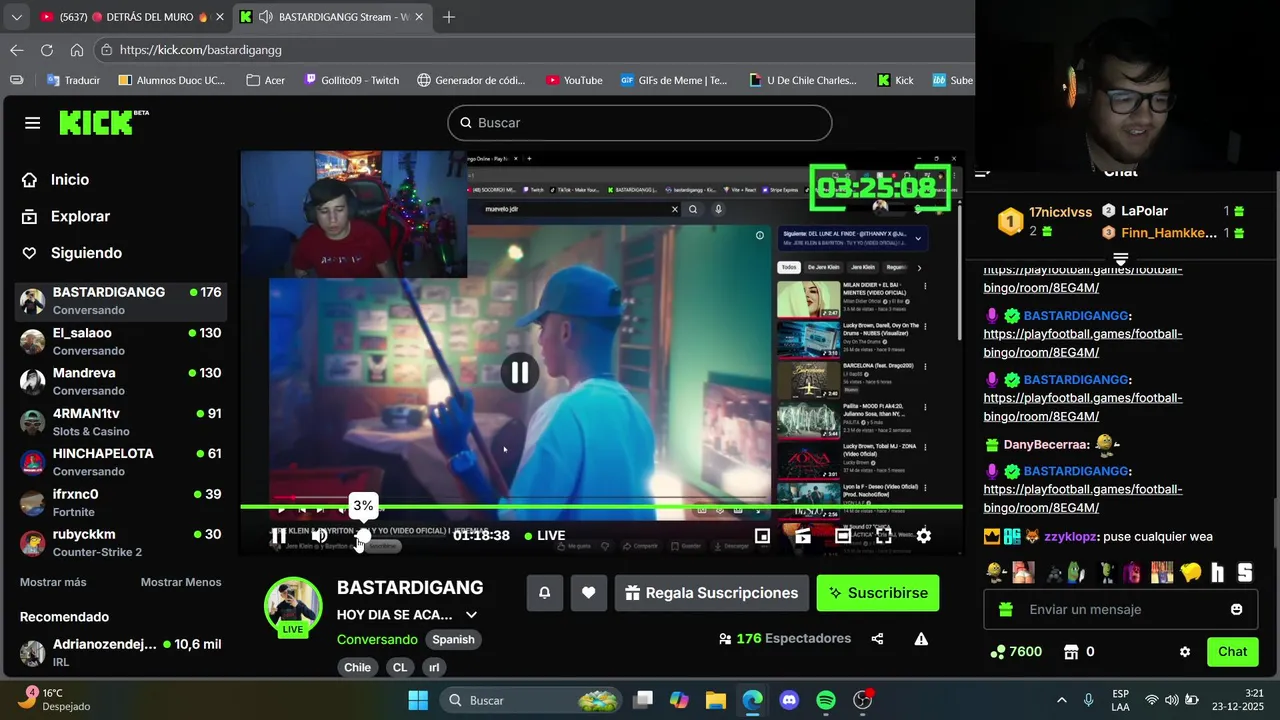Click zzyklopz username in chat
This screenshot has height=720, width=1280.
[1070, 537]
